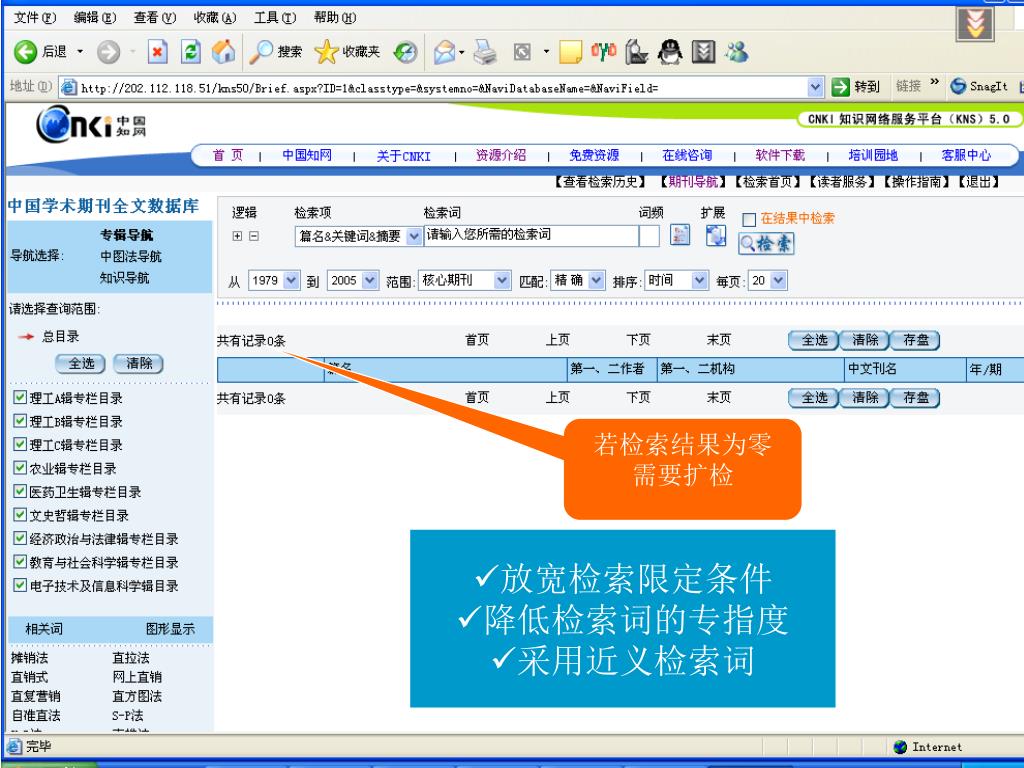Viewport: 1024px width, 768px height.
Task: Toggle the 在结果中检索 checkbox
Action: click(x=749, y=219)
